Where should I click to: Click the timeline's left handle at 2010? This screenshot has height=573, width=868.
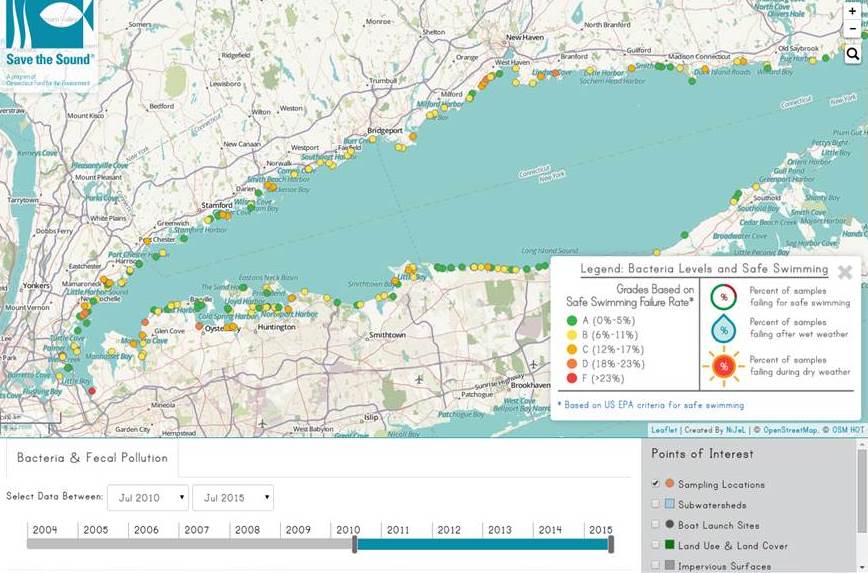[x=355, y=544]
